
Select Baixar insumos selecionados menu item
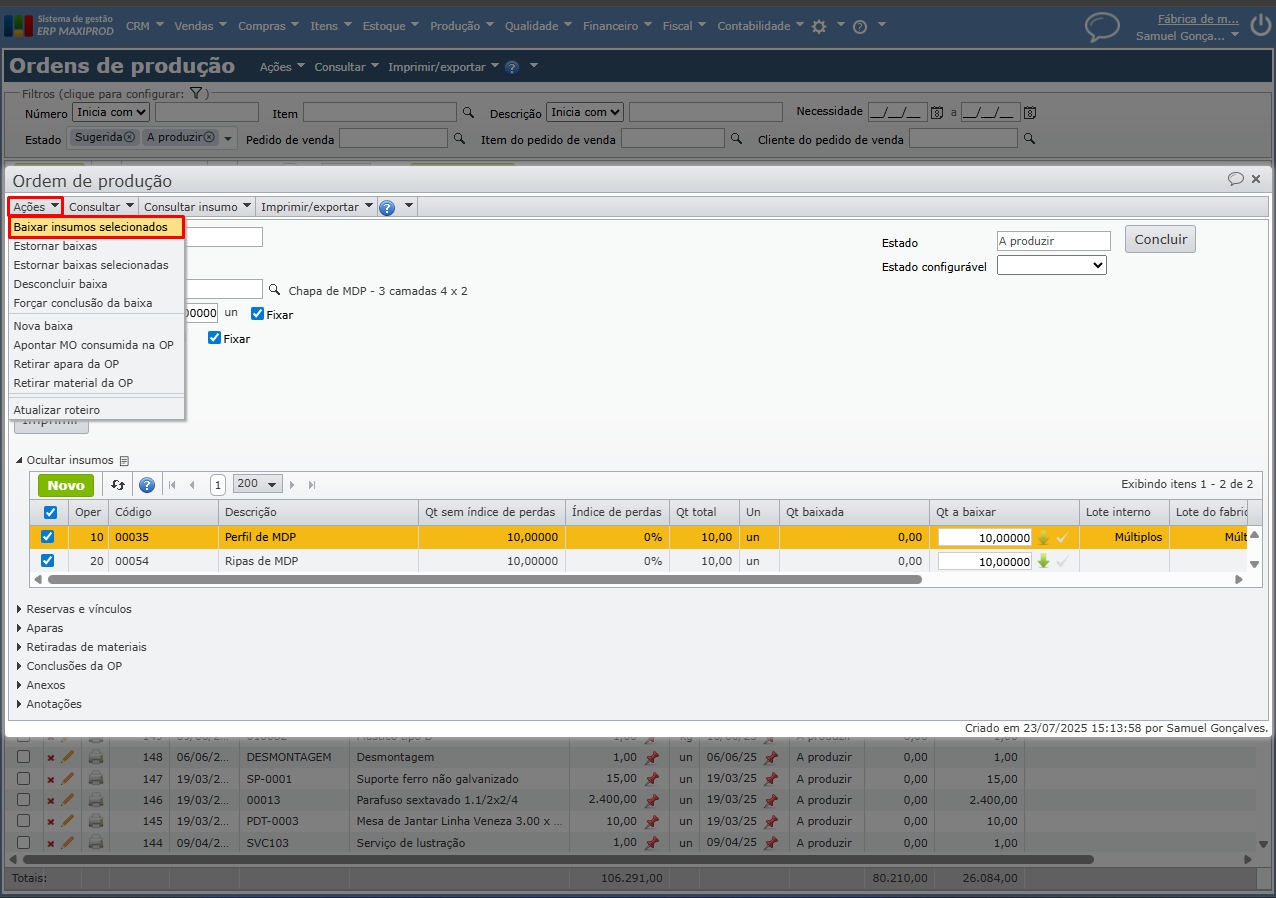(x=91, y=227)
